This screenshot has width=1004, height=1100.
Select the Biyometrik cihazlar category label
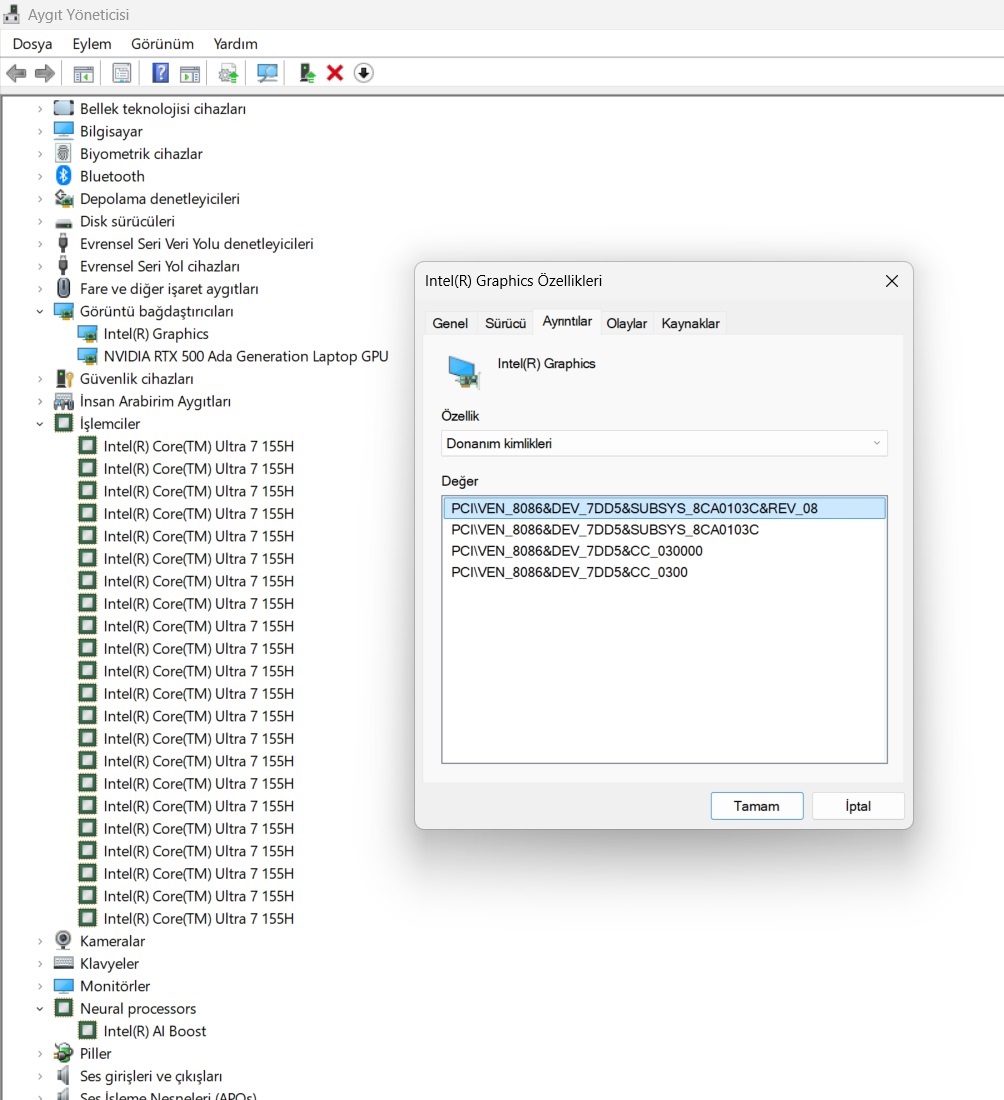[141, 154]
